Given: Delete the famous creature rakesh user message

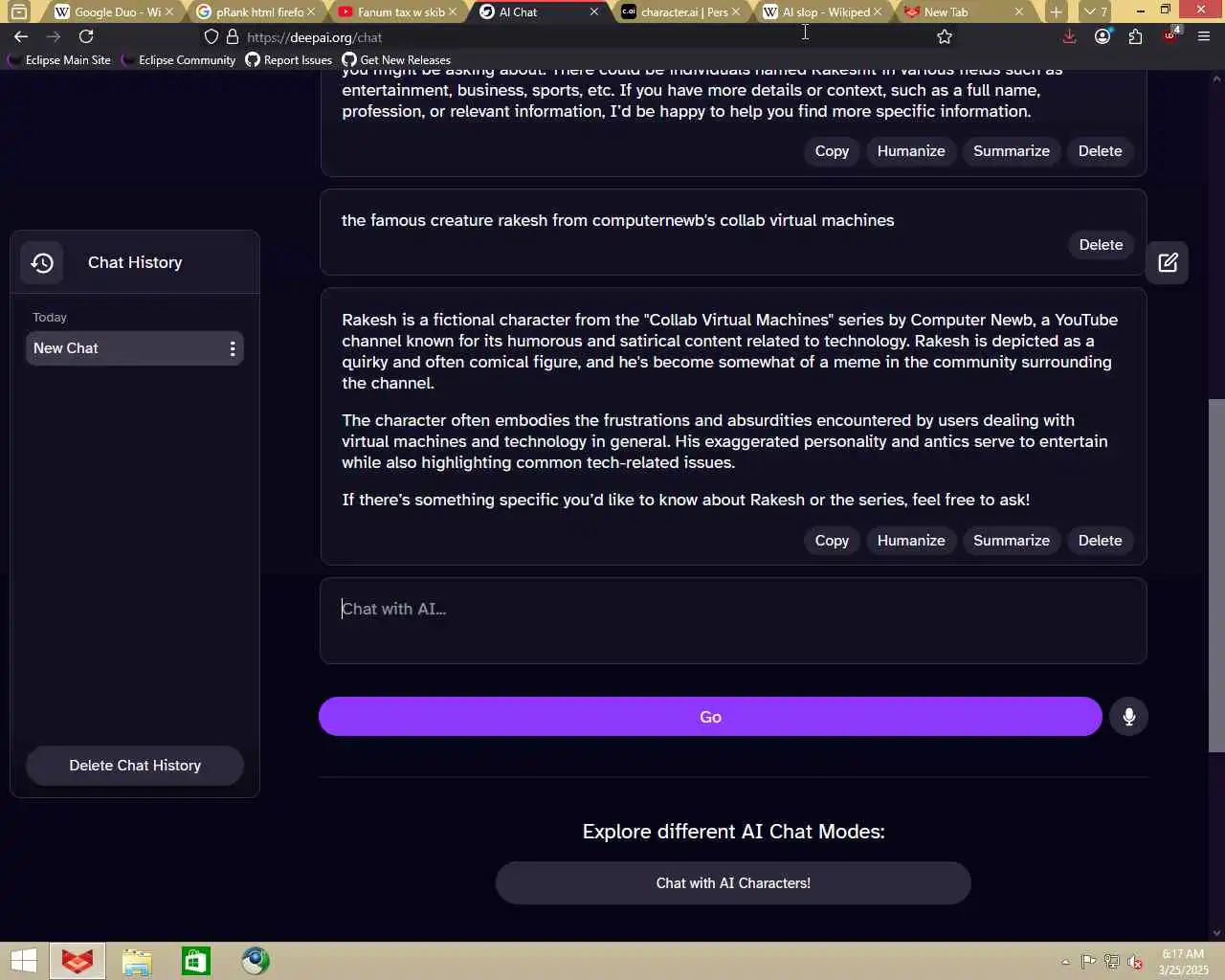Looking at the screenshot, I should (x=1101, y=245).
